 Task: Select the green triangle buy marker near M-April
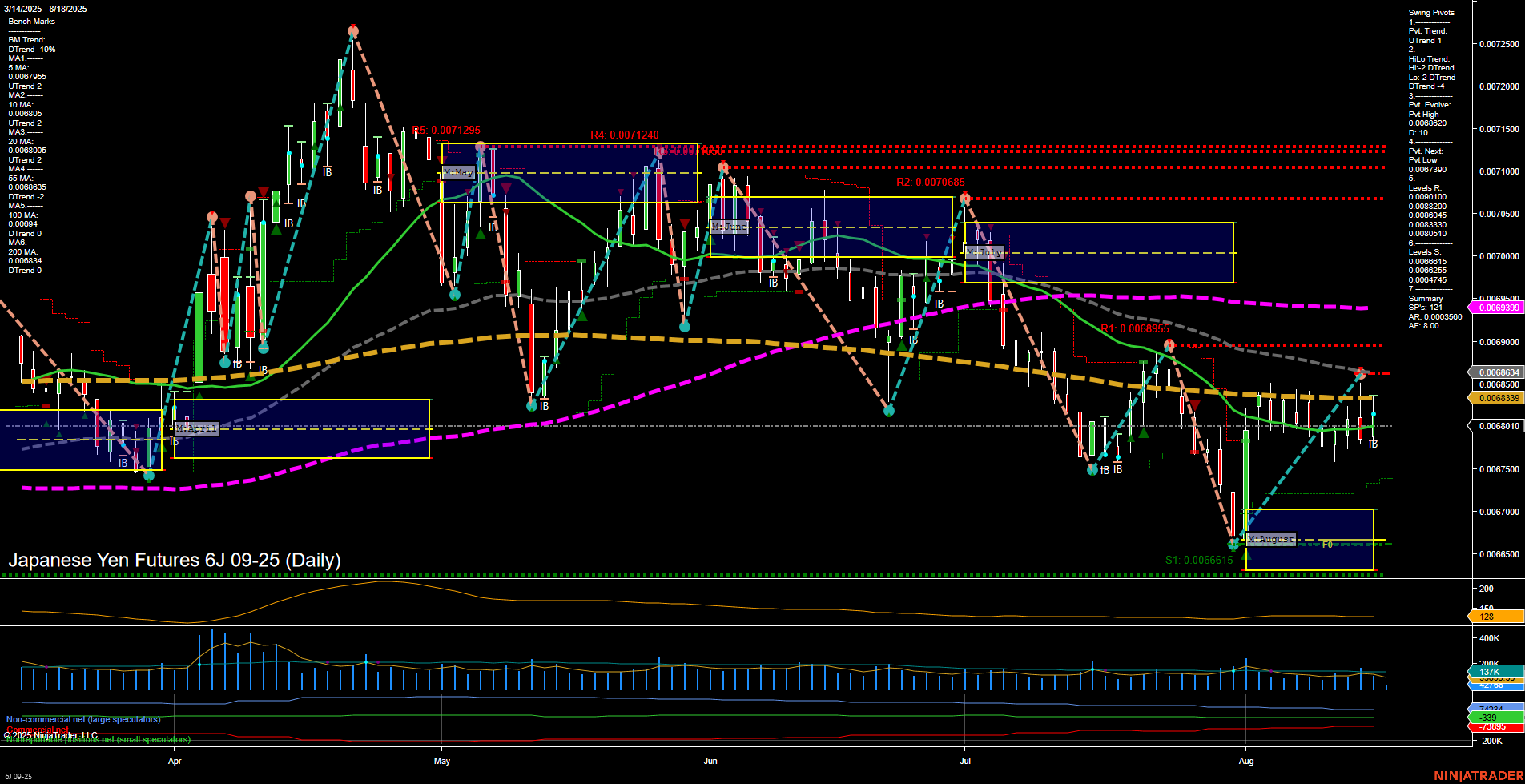pos(162,448)
